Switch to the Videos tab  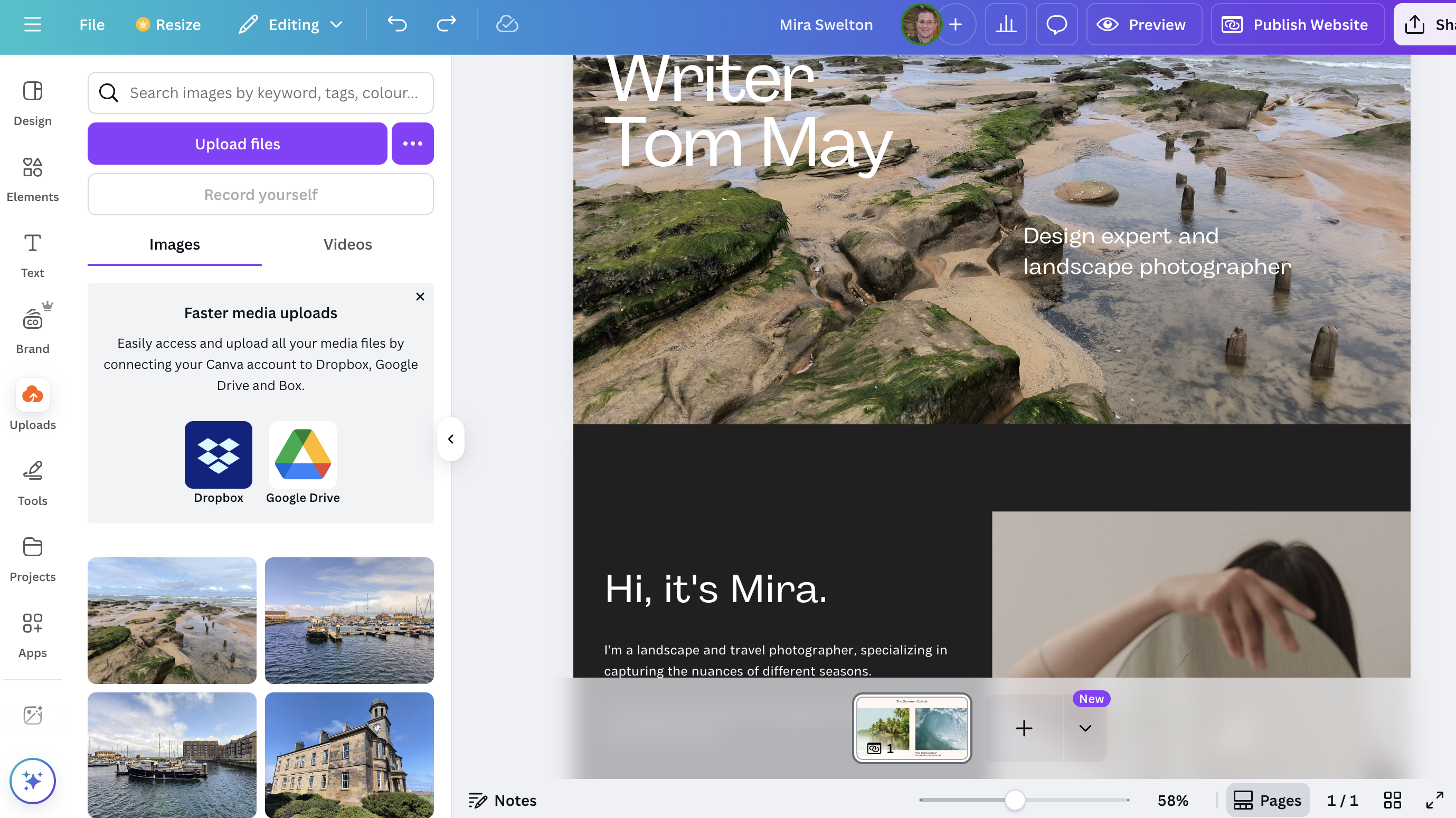[x=347, y=244]
